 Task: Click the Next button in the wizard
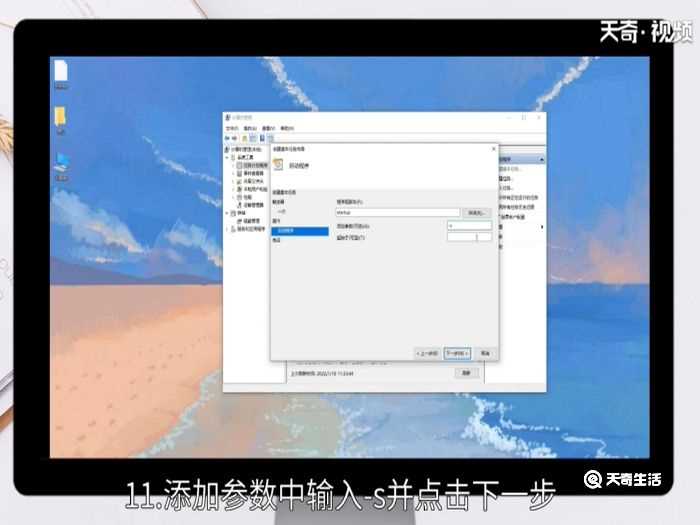tap(456, 353)
